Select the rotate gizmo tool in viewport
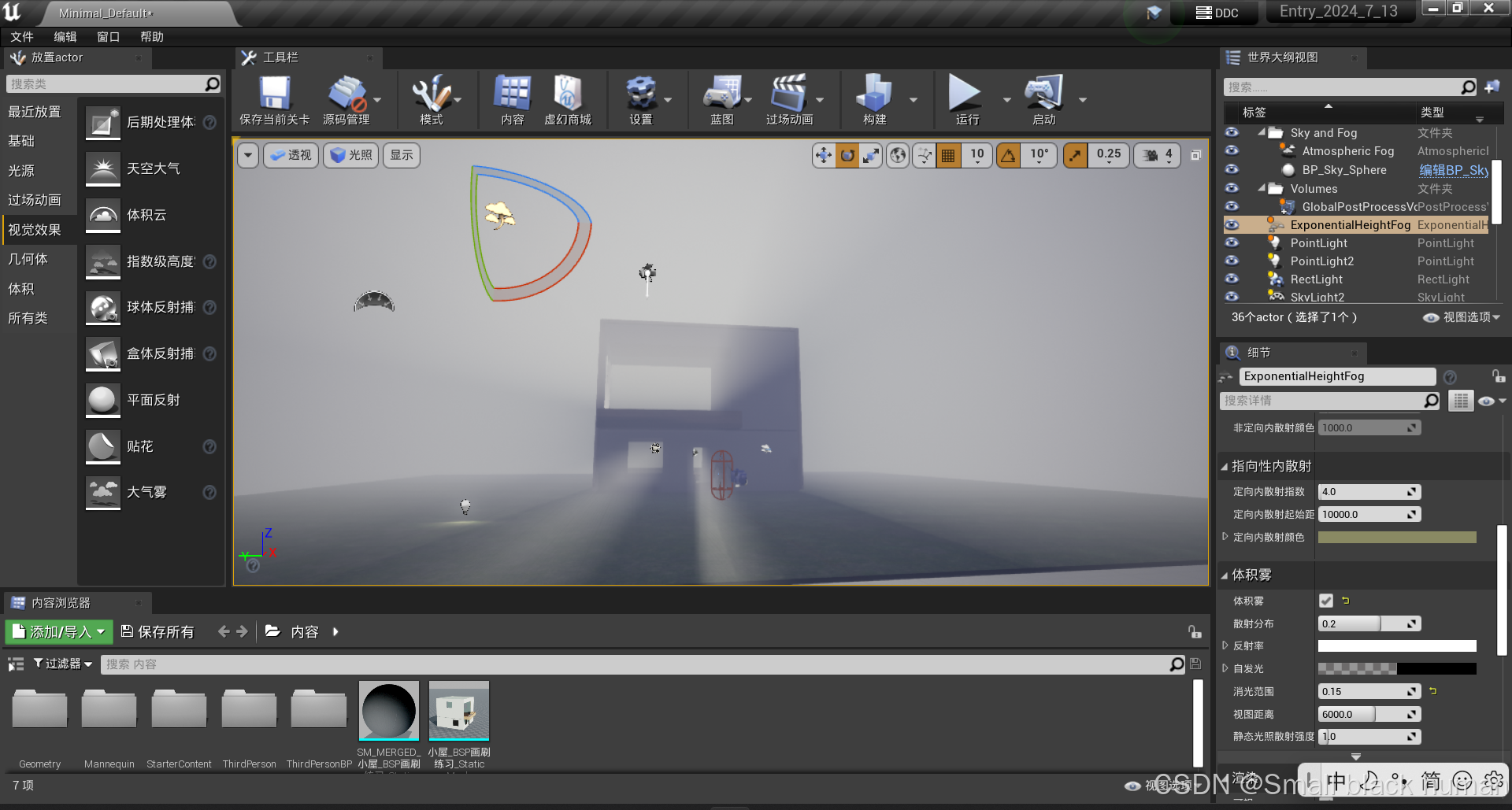The image size is (1512, 810). [847, 156]
